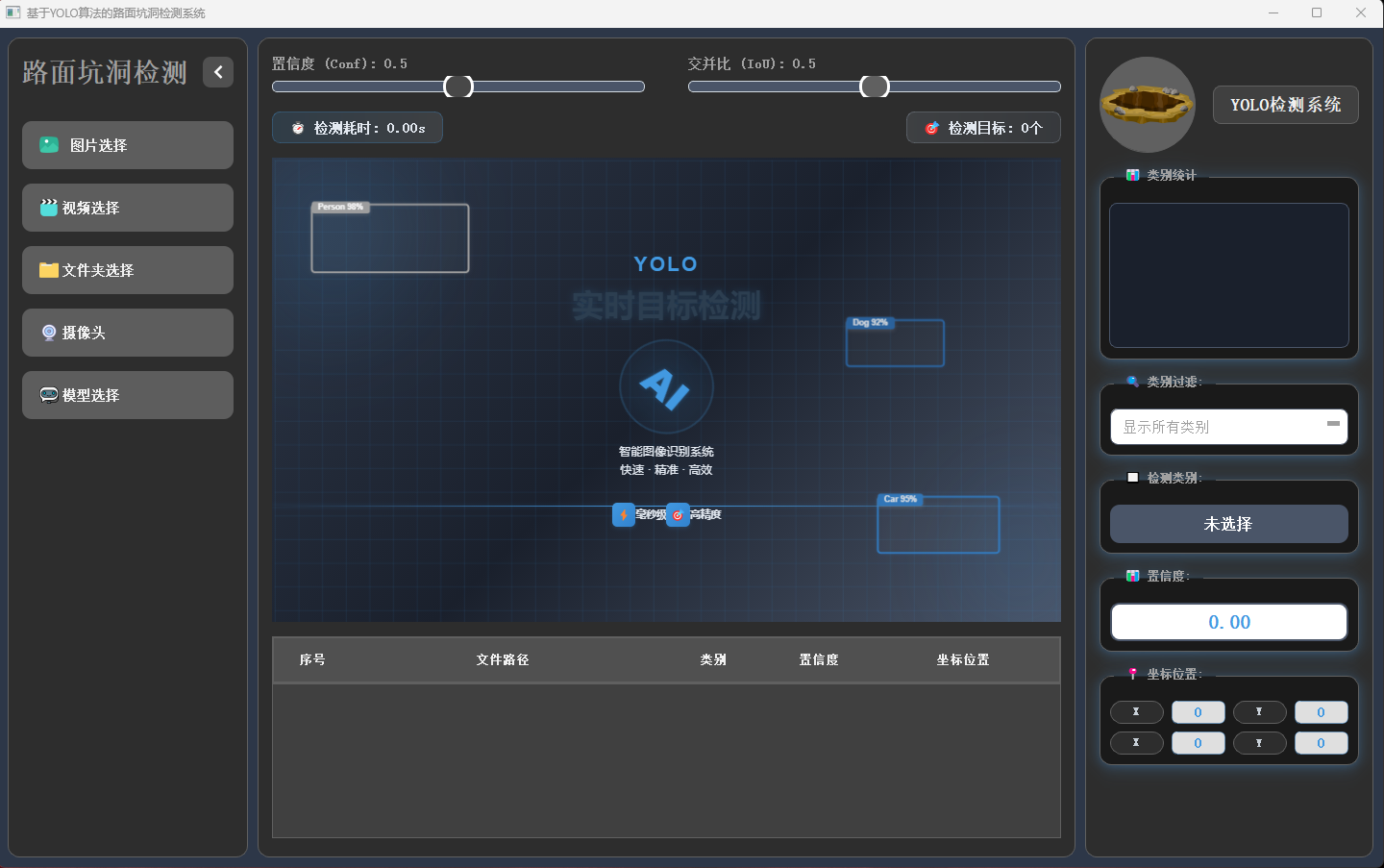Start the 摄像头 camera input

click(128, 333)
